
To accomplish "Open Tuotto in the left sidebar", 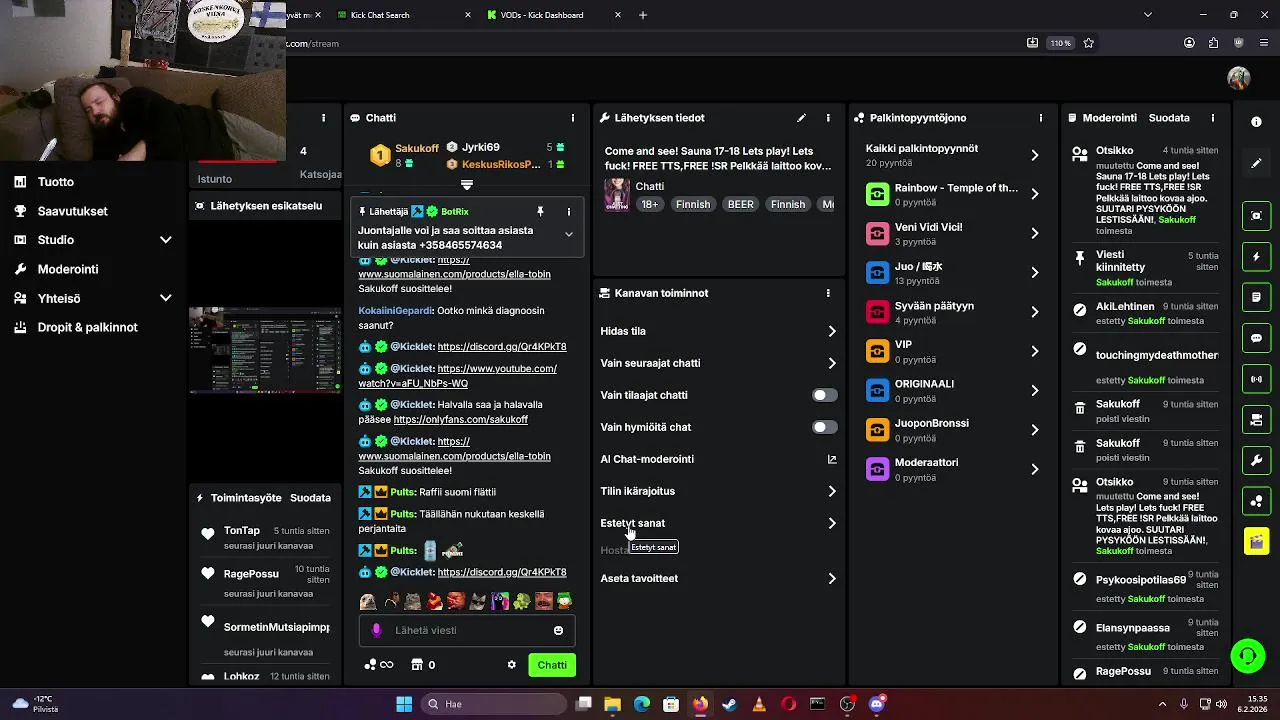I will (x=56, y=182).
